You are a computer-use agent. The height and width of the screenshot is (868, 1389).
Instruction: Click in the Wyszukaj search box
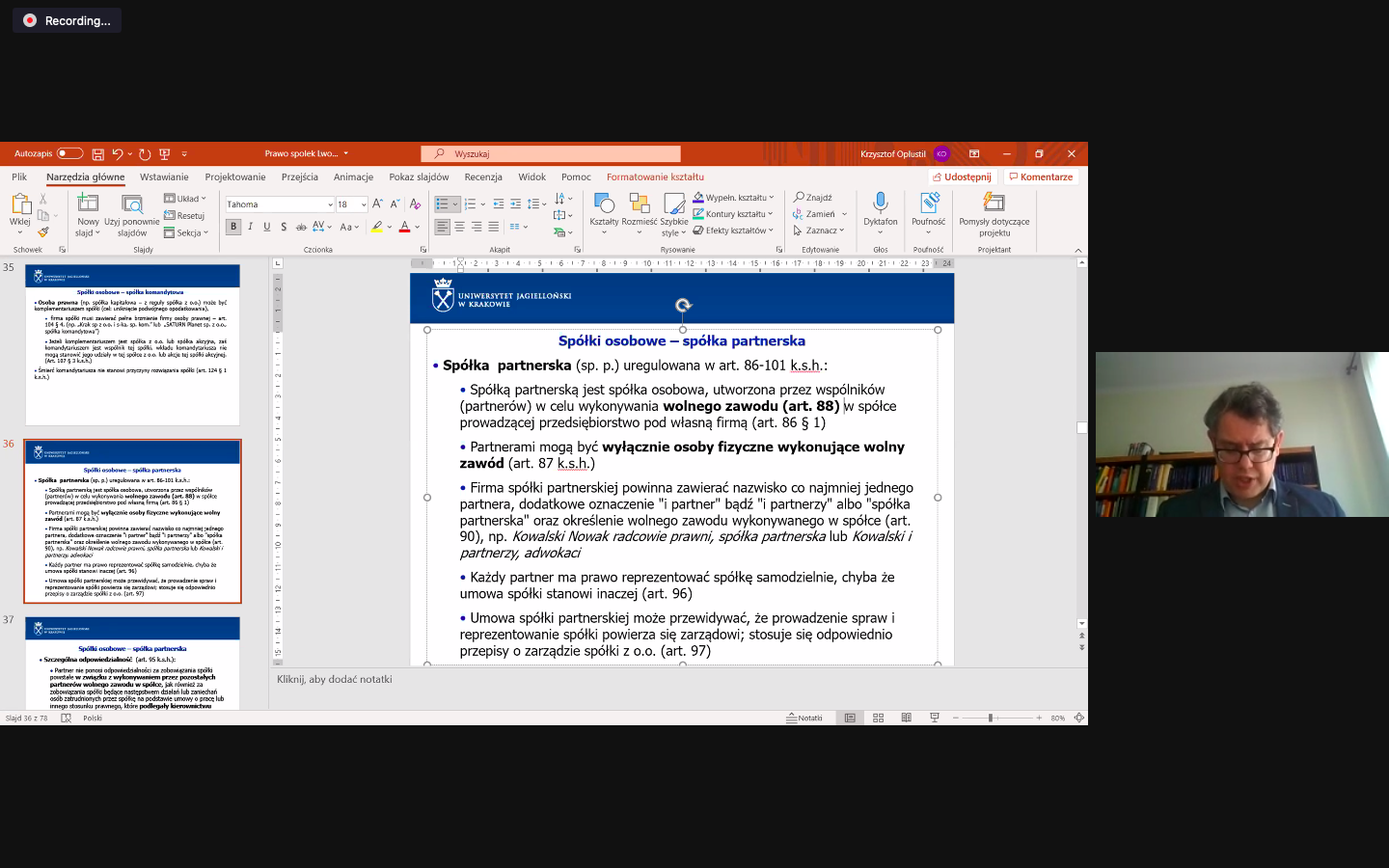[551, 153]
